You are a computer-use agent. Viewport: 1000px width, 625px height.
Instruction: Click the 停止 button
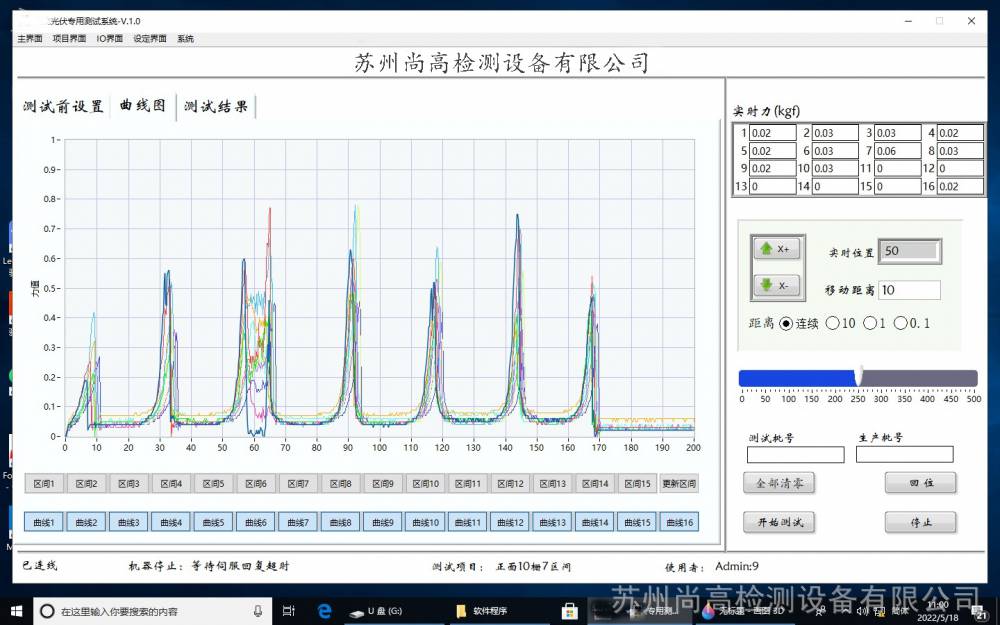coord(920,522)
